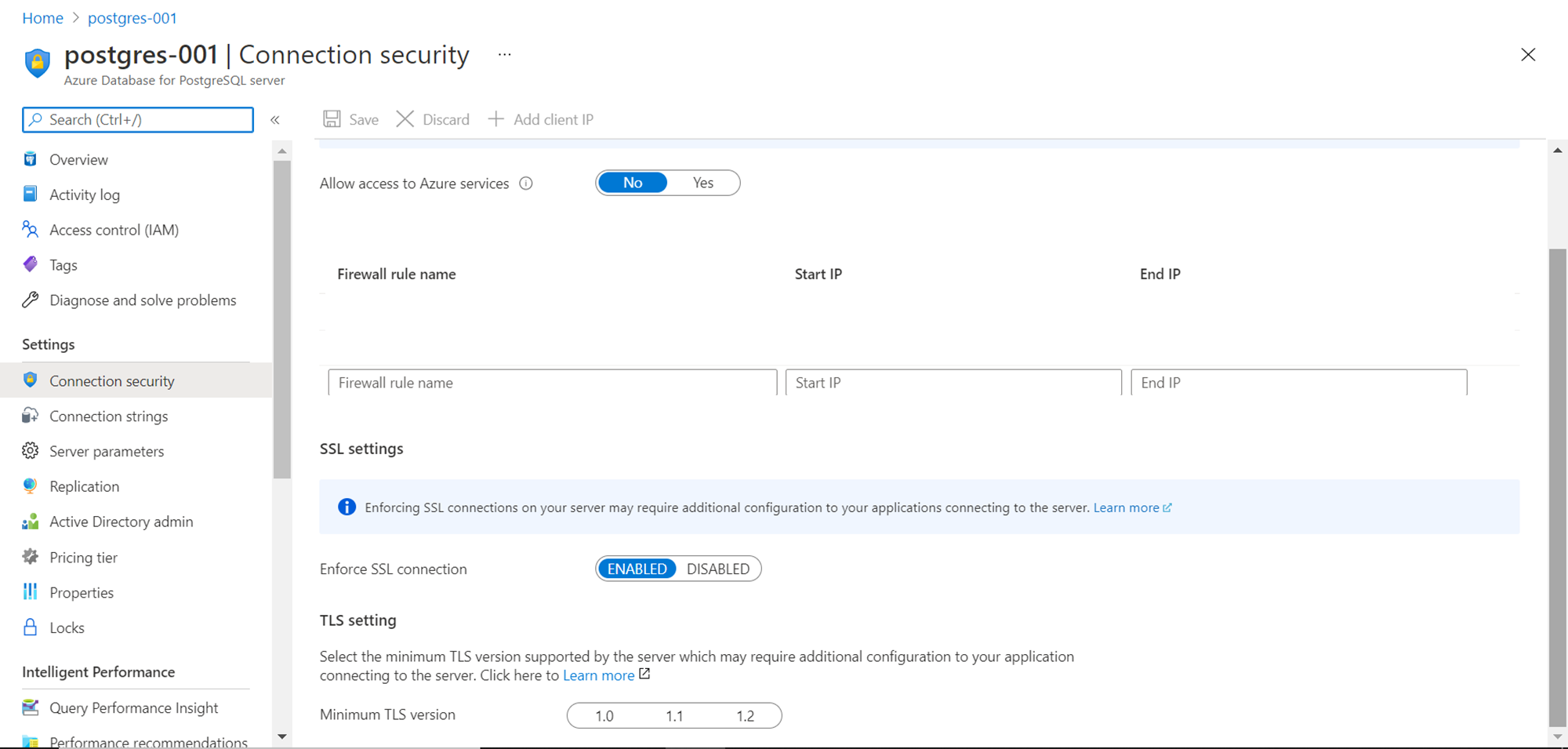Click the Add client IP plus icon

495,119
